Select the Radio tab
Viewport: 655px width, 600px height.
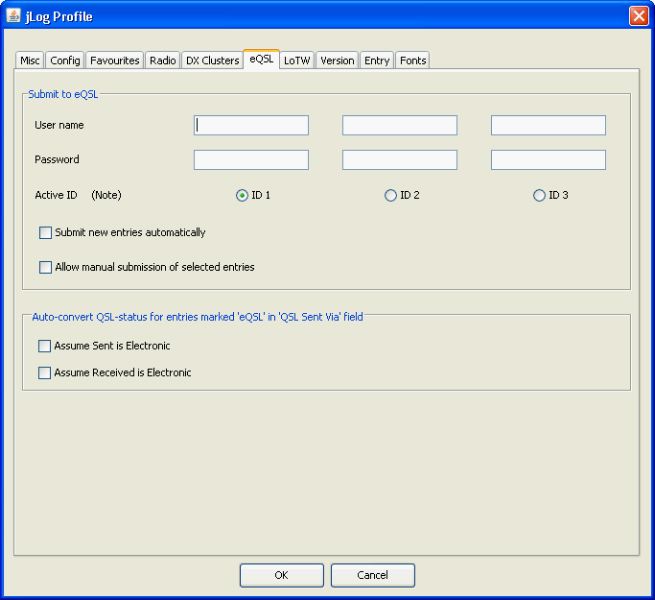click(x=163, y=61)
